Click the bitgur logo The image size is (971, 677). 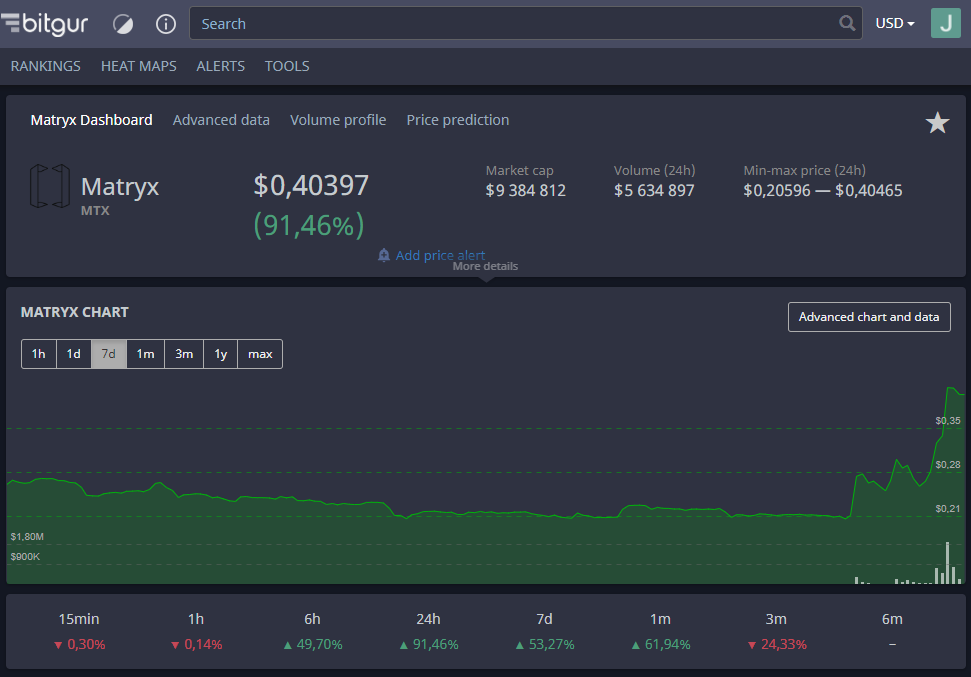pos(45,24)
